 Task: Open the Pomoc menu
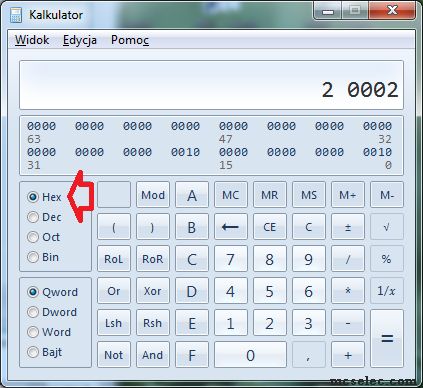130,40
